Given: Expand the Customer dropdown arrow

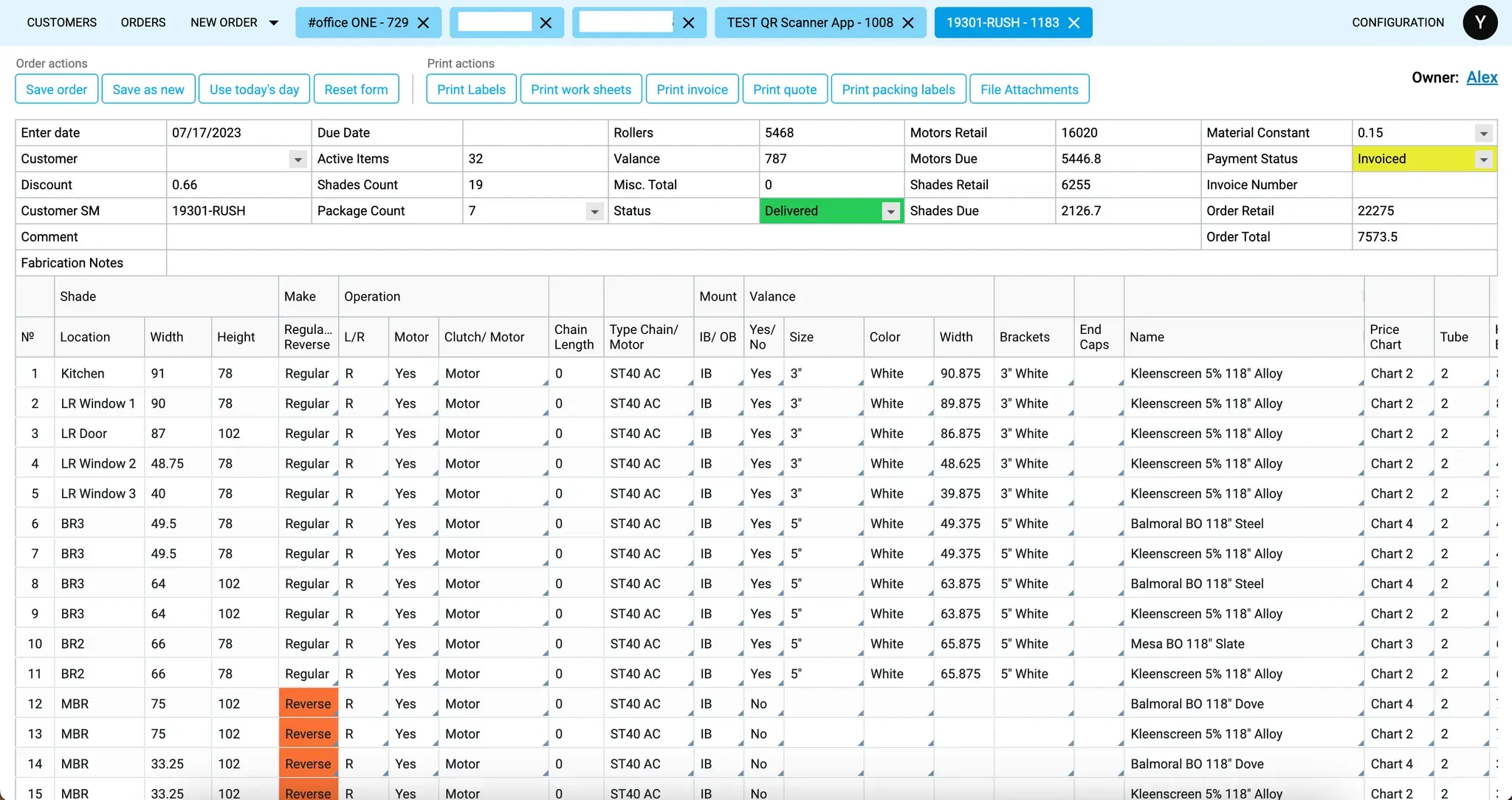Looking at the screenshot, I should [x=298, y=160].
